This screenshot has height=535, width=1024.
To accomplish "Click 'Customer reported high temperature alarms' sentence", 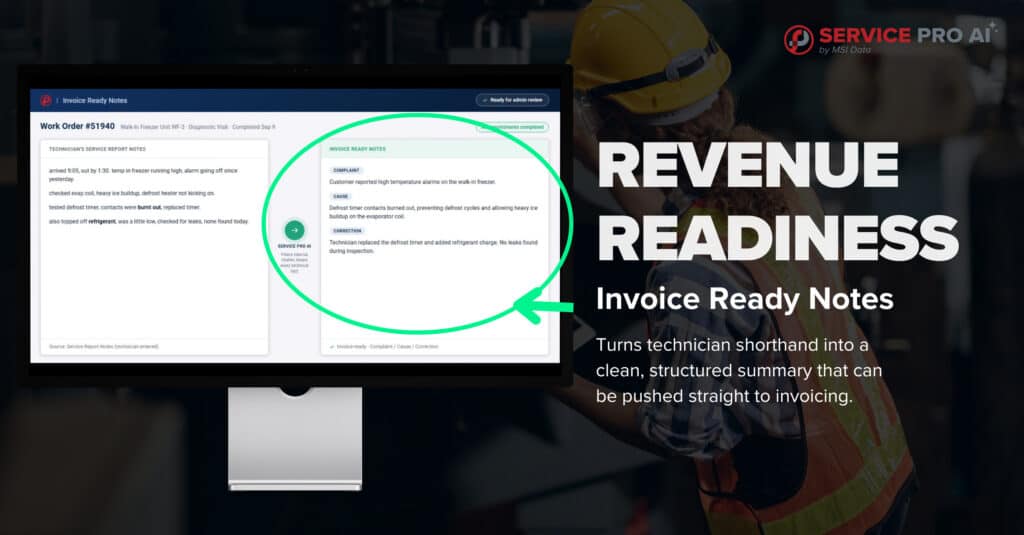I will point(412,182).
